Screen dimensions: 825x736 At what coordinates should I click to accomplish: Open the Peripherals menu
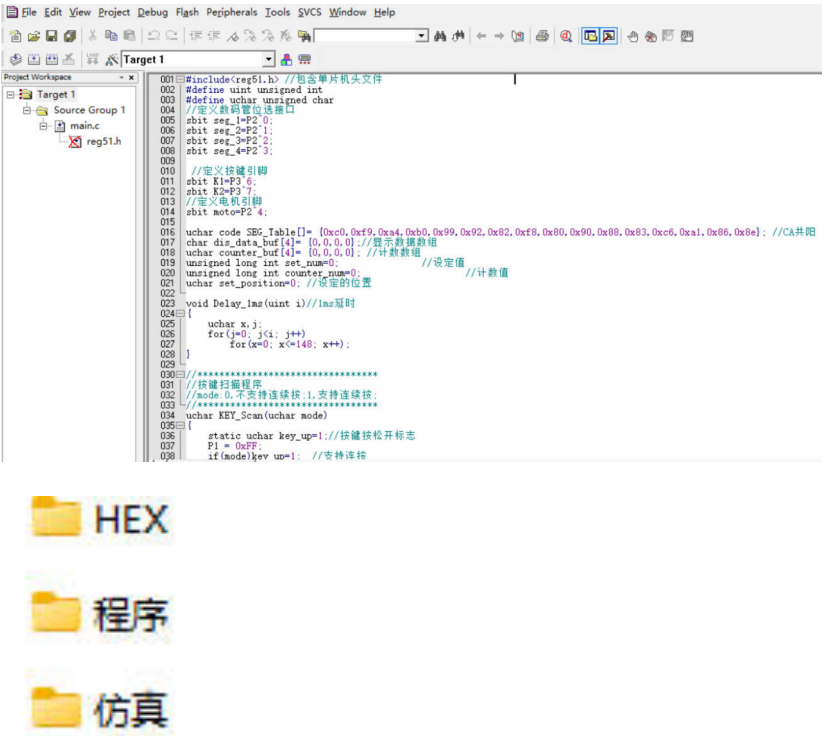click(x=231, y=12)
